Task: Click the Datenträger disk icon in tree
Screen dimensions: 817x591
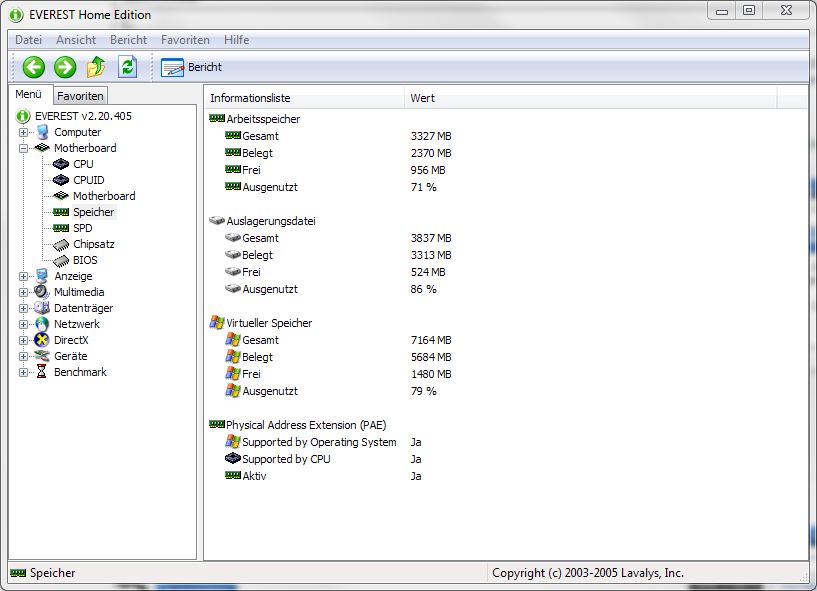Action: (42, 309)
